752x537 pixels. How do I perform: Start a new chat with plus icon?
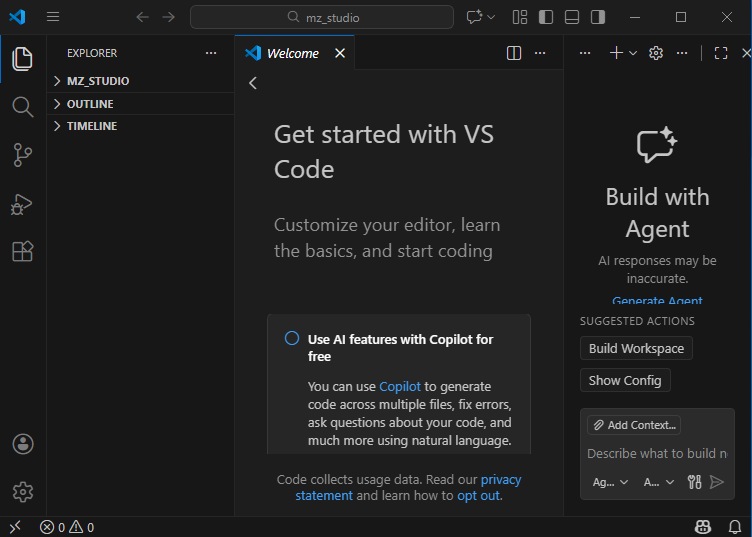(616, 53)
